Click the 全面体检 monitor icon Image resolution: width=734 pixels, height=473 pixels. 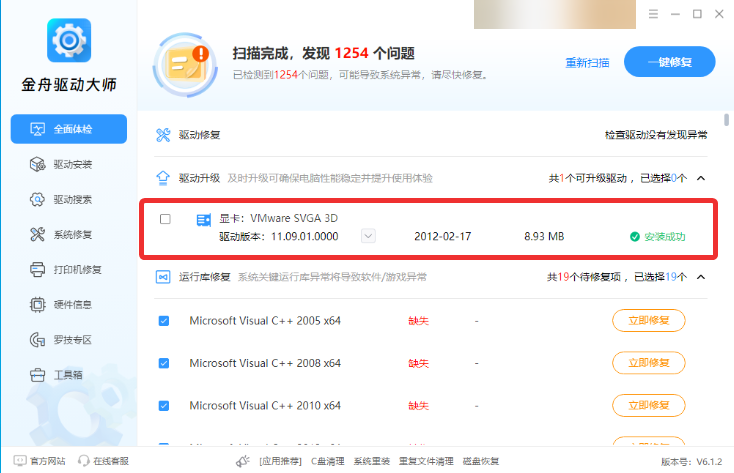(x=37, y=129)
